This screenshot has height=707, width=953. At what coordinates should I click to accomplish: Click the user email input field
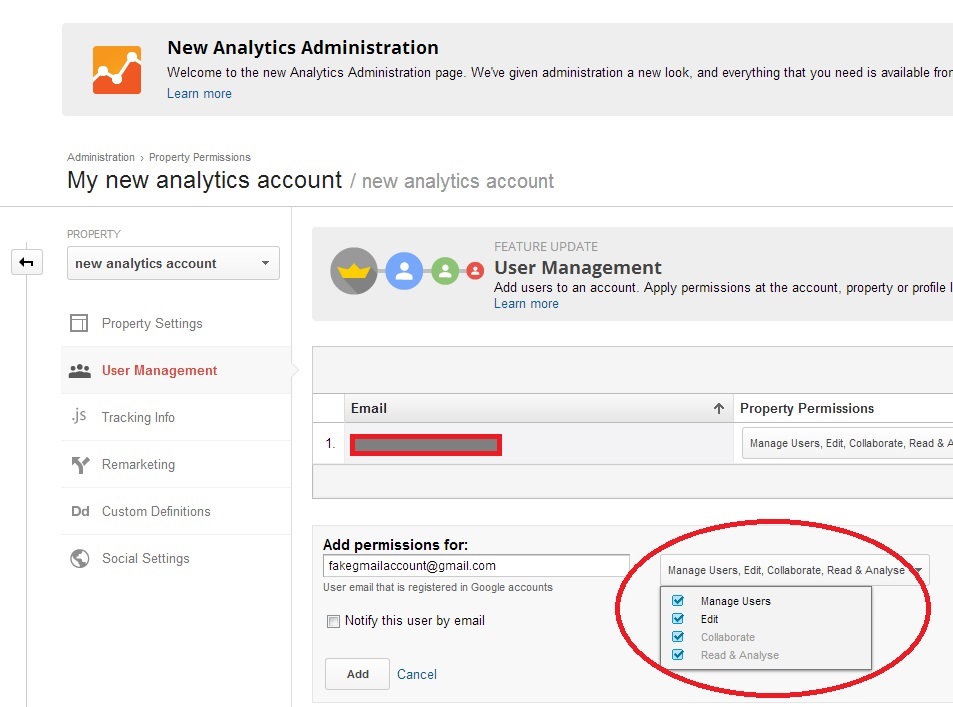click(x=475, y=566)
